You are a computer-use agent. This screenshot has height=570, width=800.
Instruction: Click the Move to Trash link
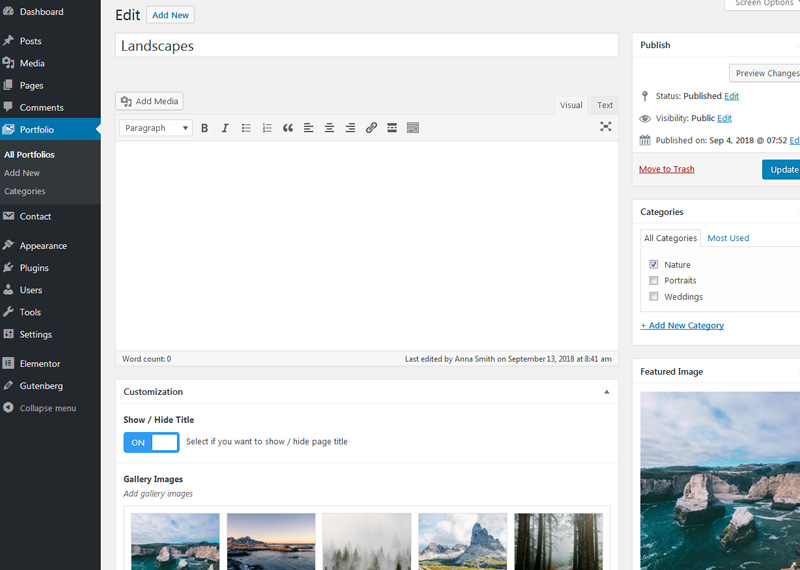[666, 169]
